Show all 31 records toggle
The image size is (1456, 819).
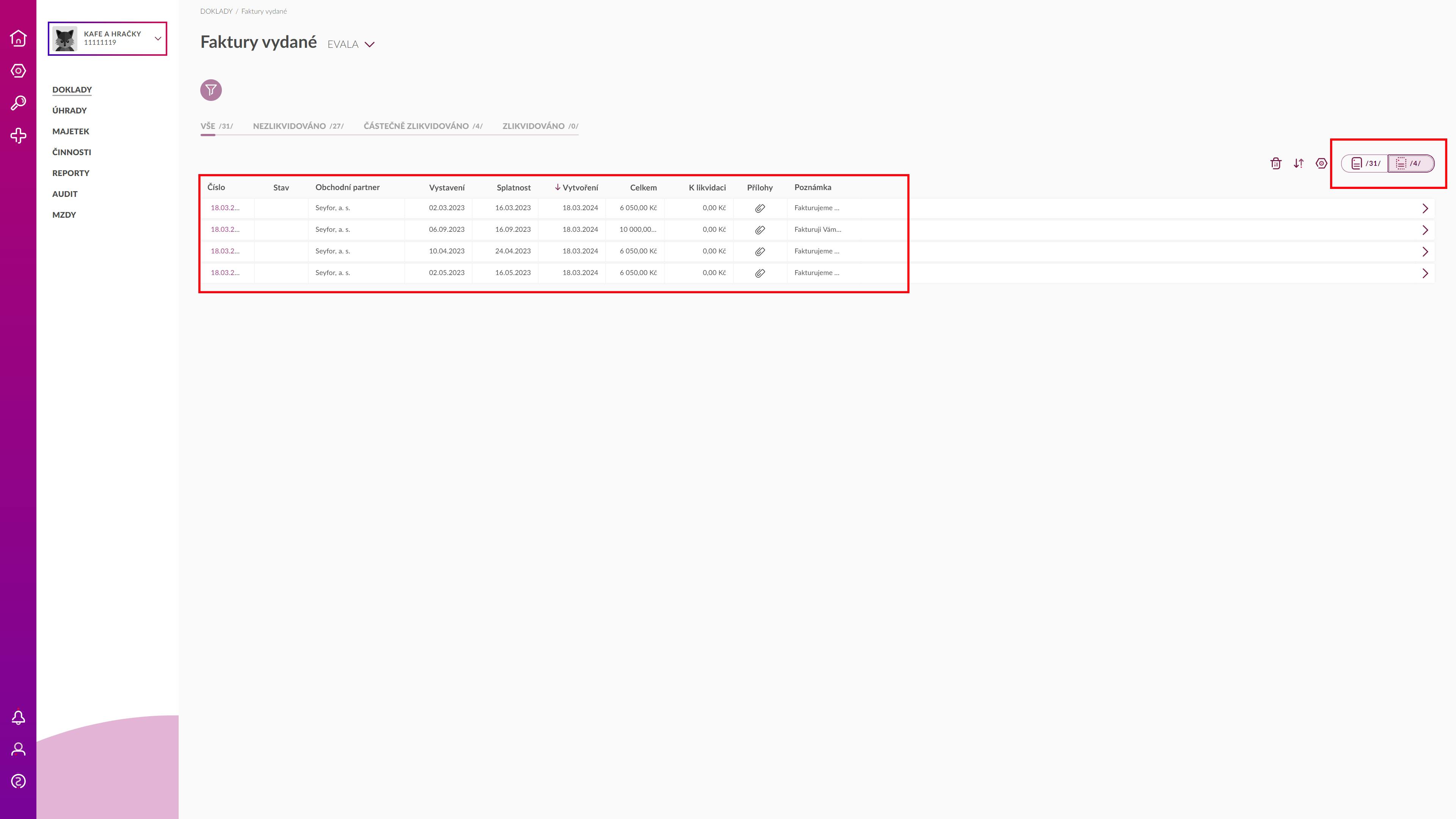(x=1365, y=163)
